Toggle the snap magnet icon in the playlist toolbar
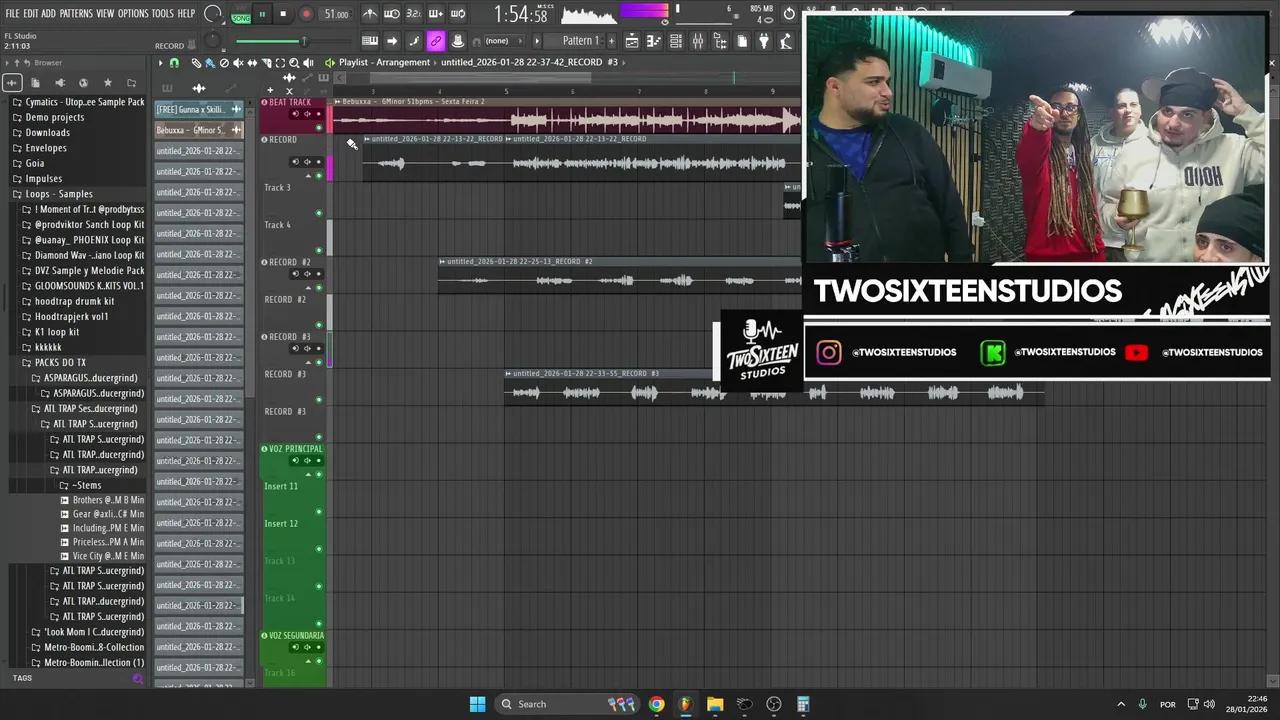Viewport: 1280px width, 720px height. pyautogui.click(x=175, y=62)
